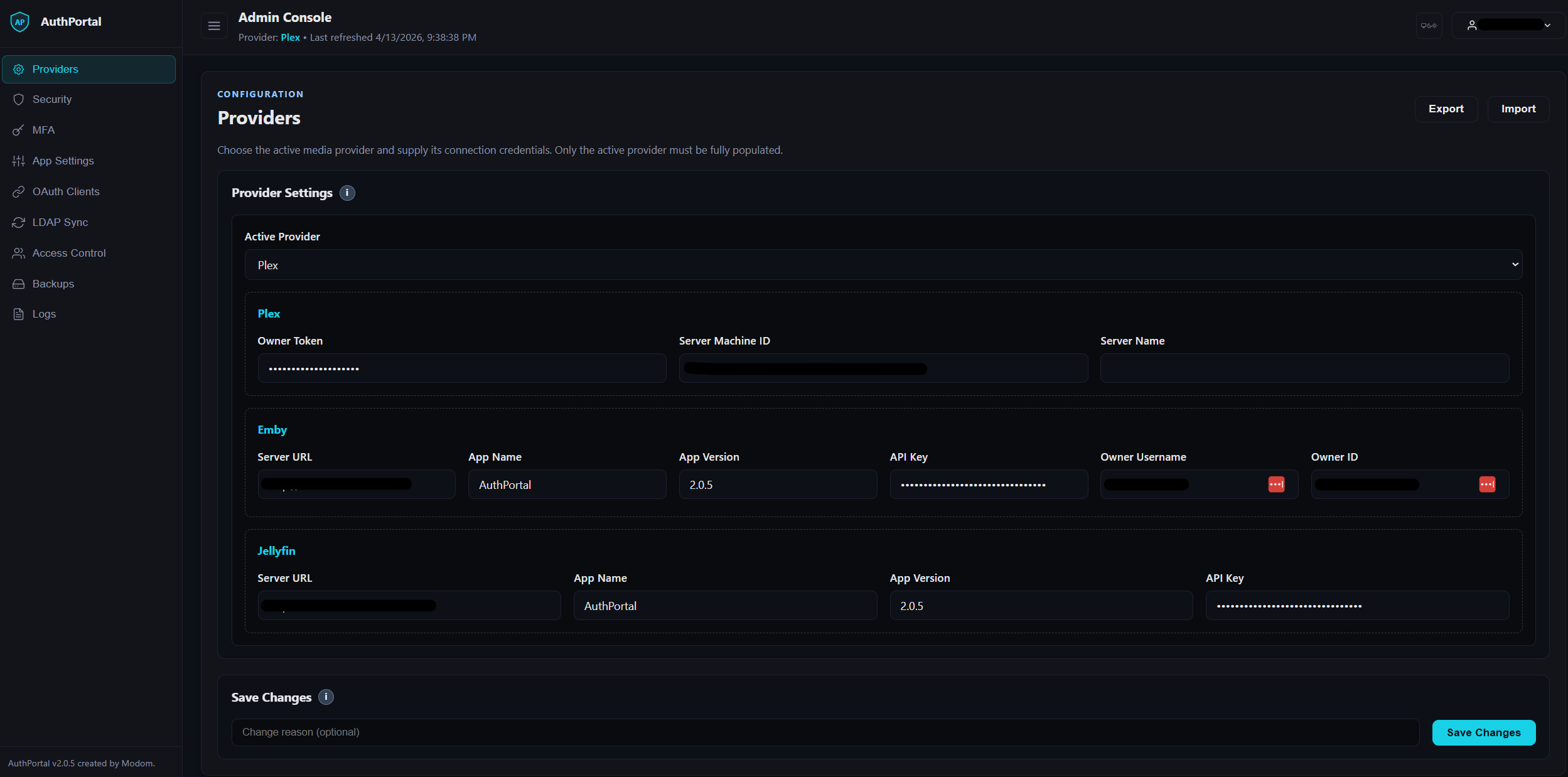Click the Provider Settings info icon
1568x777 pixels.
pyautogui.click(x=347, y=193)
